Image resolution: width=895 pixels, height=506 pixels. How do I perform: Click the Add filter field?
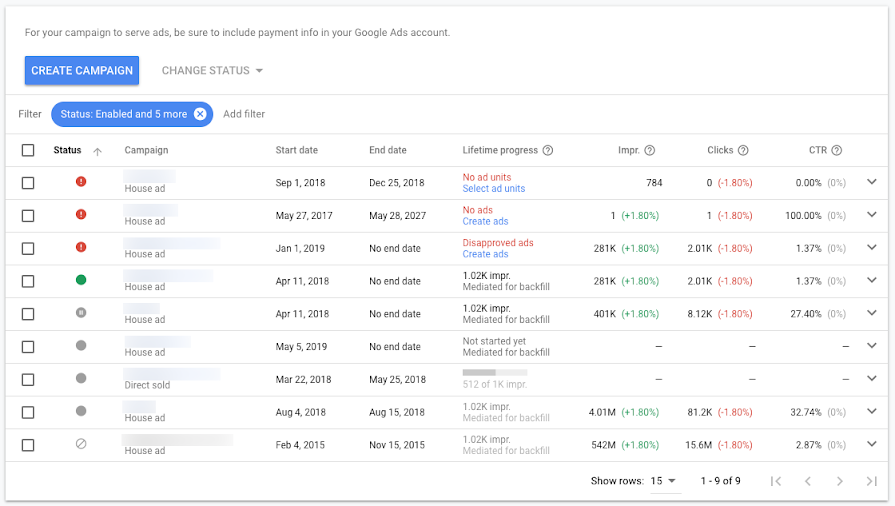tap(244, 114)
